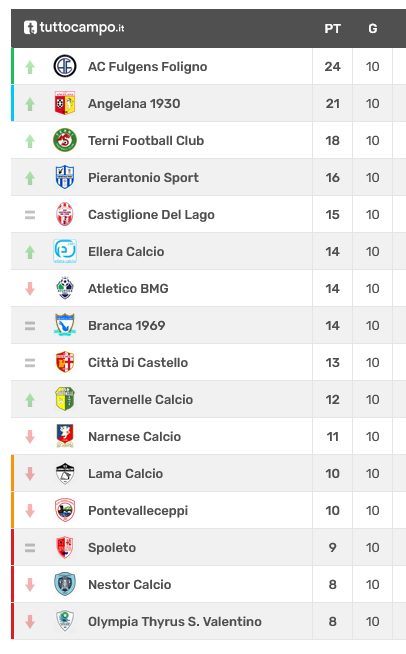Click the PT column header

(332, 29)
